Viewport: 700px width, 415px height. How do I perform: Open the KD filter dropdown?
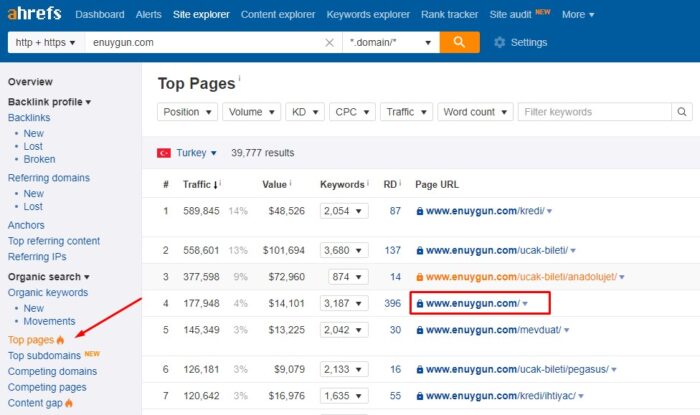(305, 112)
